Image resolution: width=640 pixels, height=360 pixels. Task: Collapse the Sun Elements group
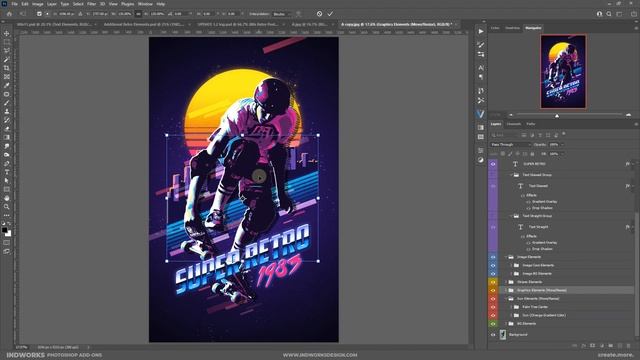[x=506, y=299]
